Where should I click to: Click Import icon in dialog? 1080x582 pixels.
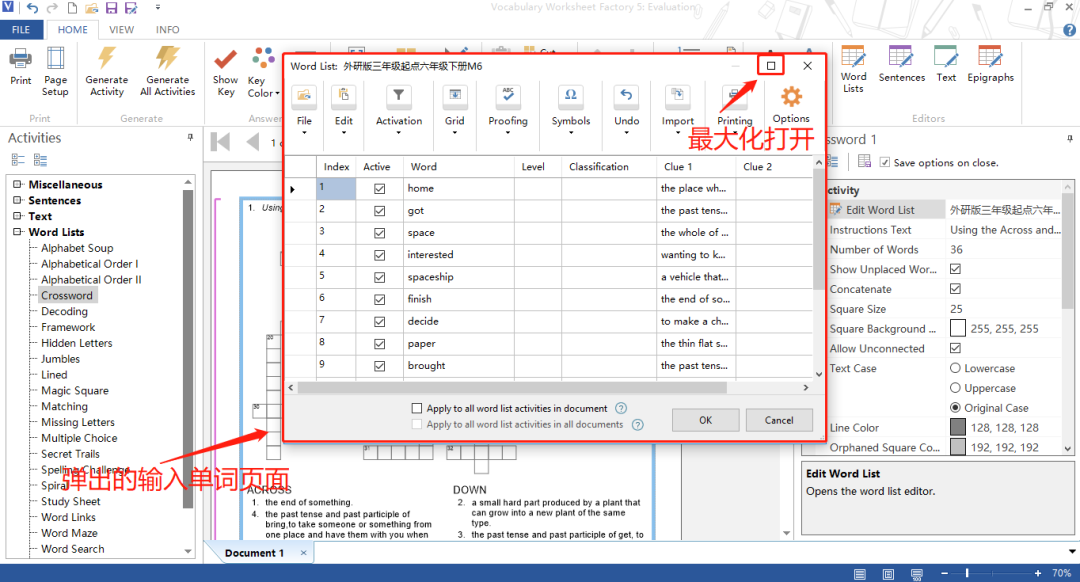click(x=677, y=98)
